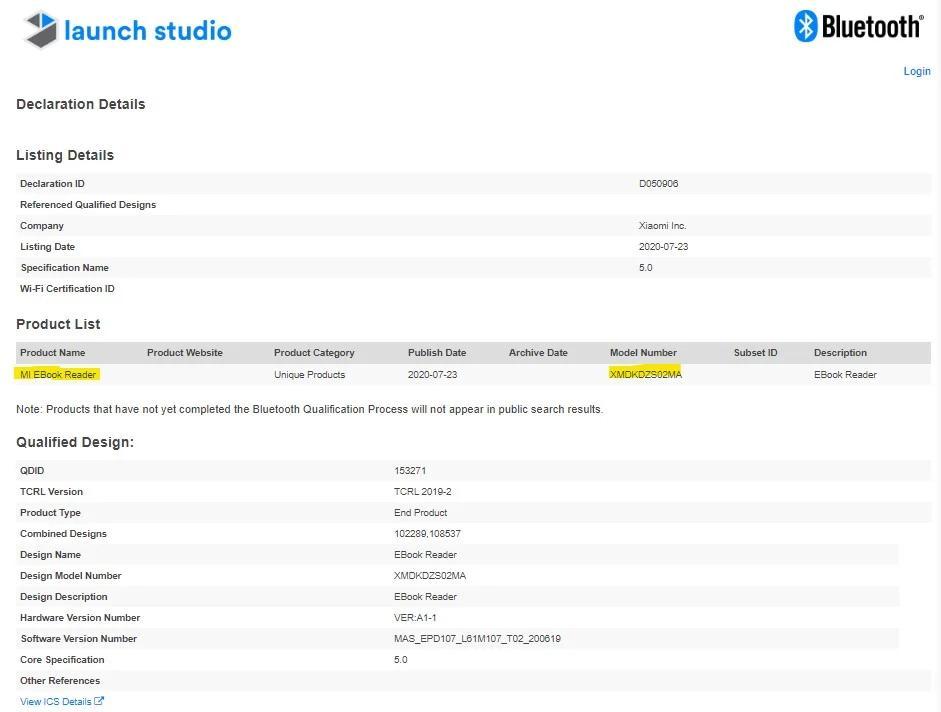Click the external link icon beside ICS Details
This screenshot has width=941, height=712.
(x=99, y=701)
